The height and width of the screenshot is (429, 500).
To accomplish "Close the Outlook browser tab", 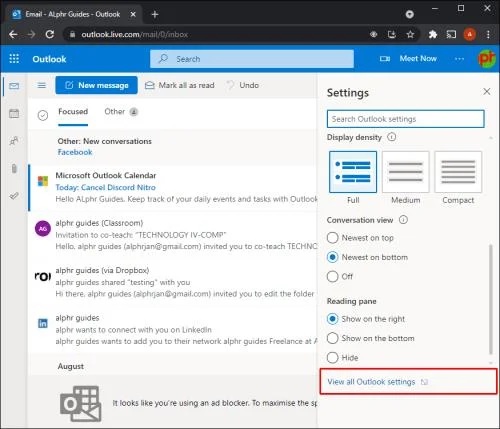I will pyautogui.click(x=133, y=14).
